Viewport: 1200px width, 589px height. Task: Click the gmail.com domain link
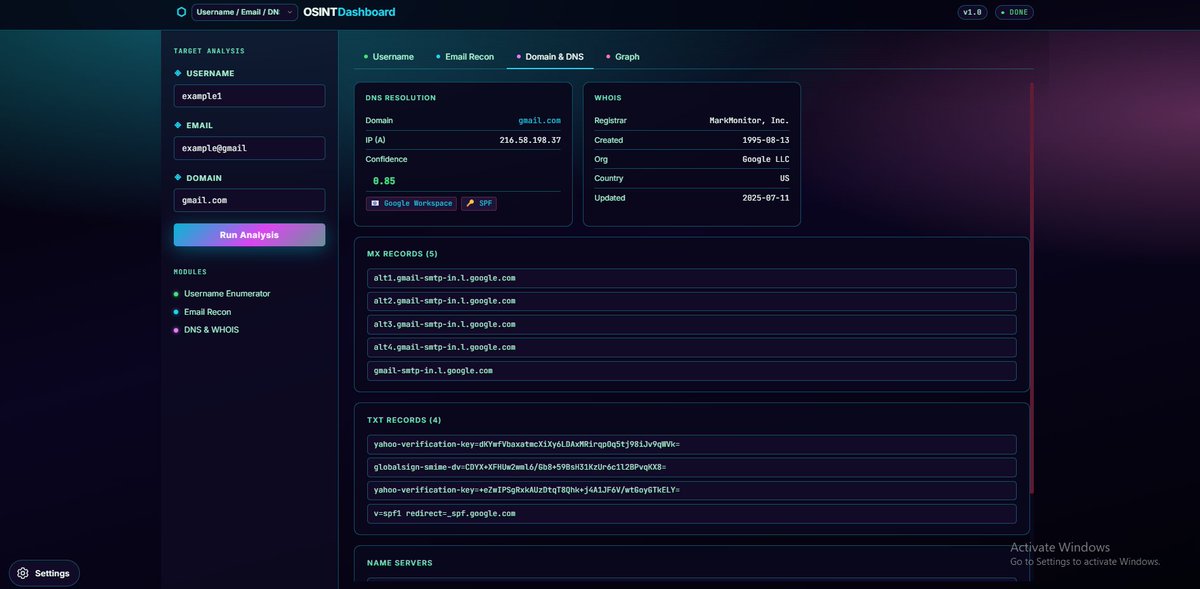(x=539, y=120)
